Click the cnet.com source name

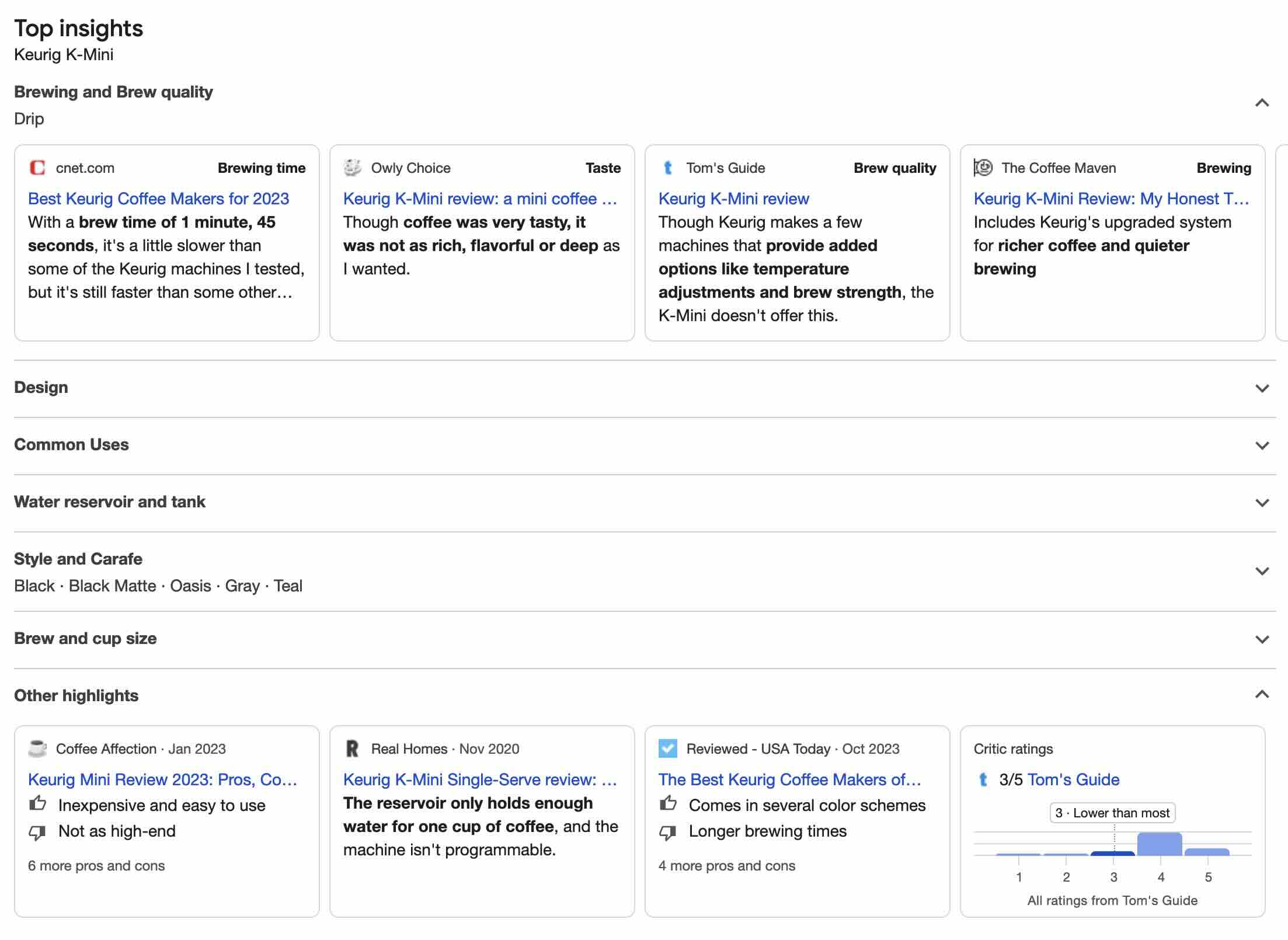(x=85, y=168)
